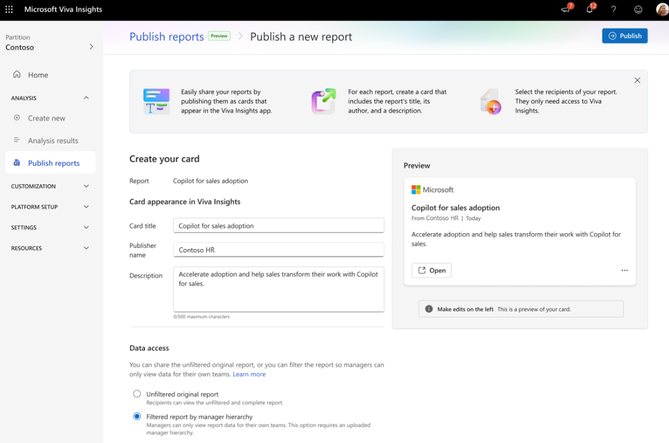Click the Copilot for sales adoption preview title
669x443 pixels.
coord(456,208)
